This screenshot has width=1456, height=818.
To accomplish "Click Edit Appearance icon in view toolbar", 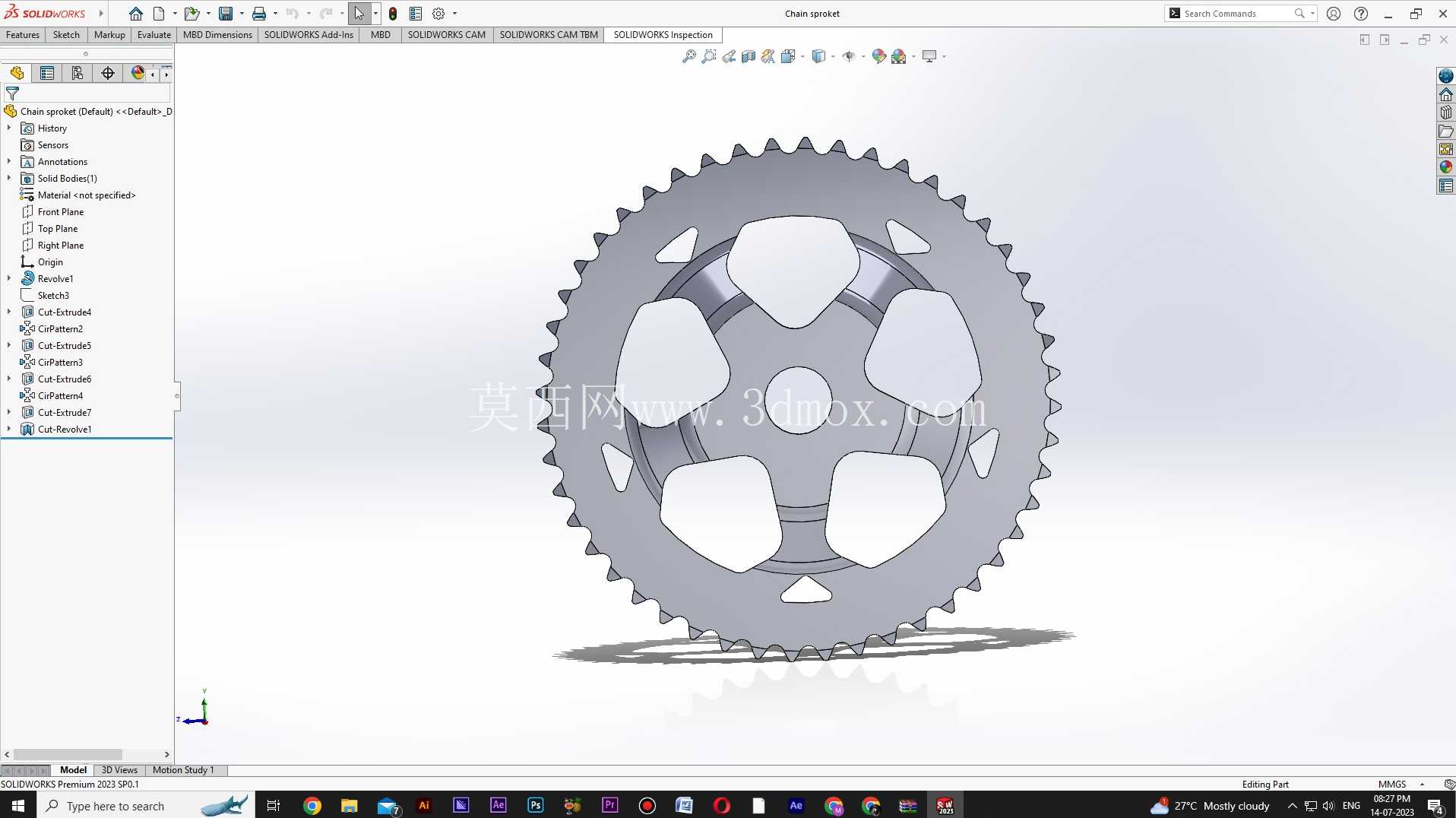I will (879, 56).
